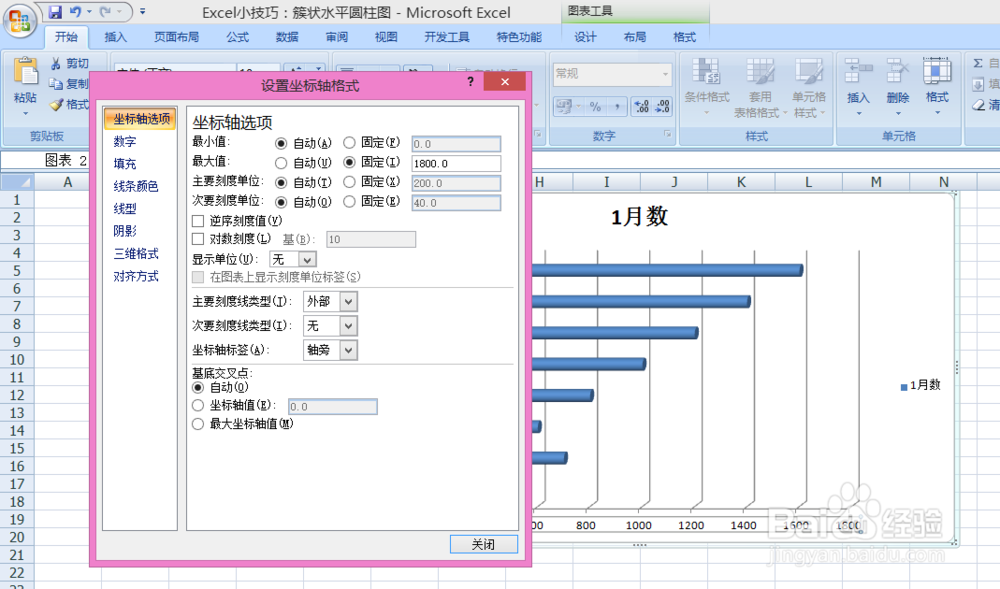This screenshot has height=589, width=1000.
Task: Click the chart title 1月数
Action: click(639, 217)
